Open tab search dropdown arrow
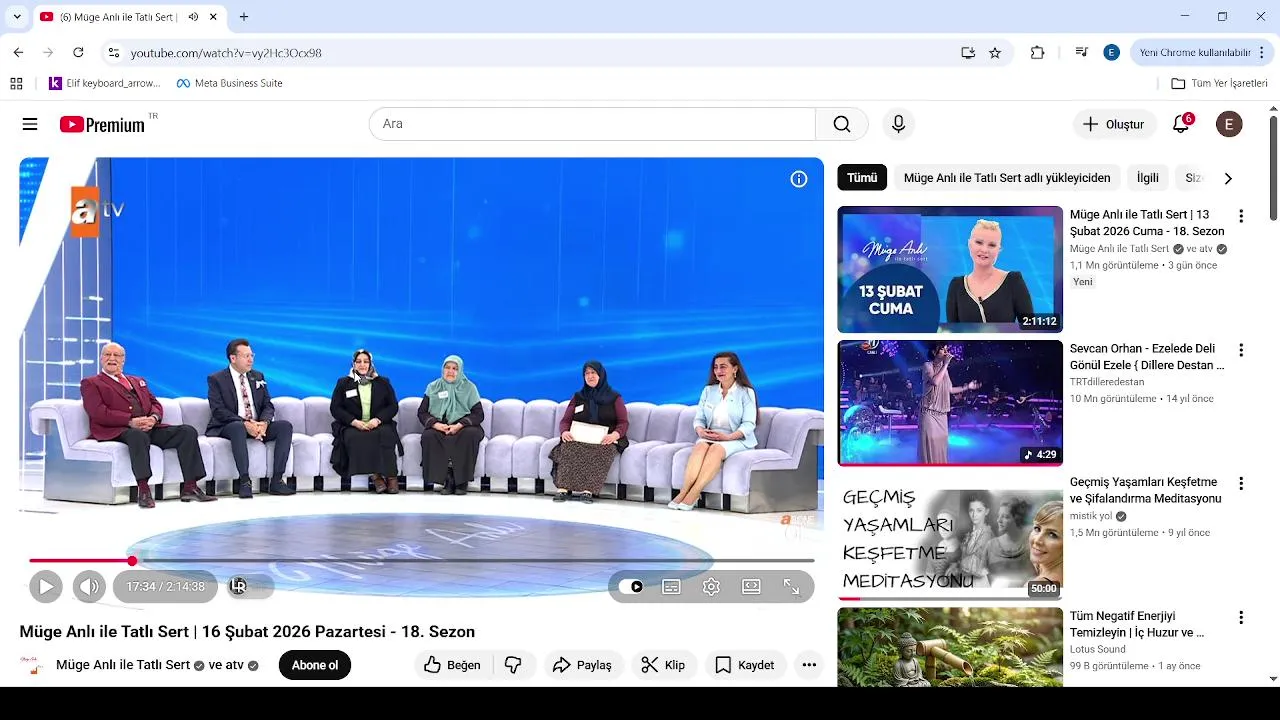1280x720 pixels. [17, 17]
